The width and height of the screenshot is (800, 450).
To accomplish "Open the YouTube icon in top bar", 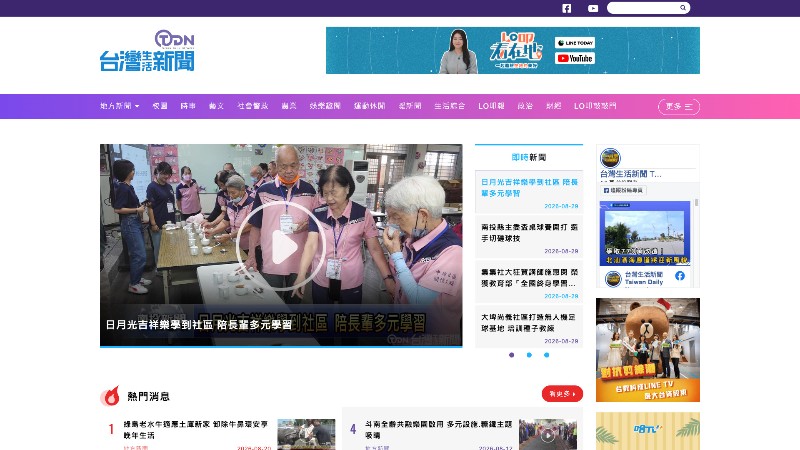I will tap(593, 8).
